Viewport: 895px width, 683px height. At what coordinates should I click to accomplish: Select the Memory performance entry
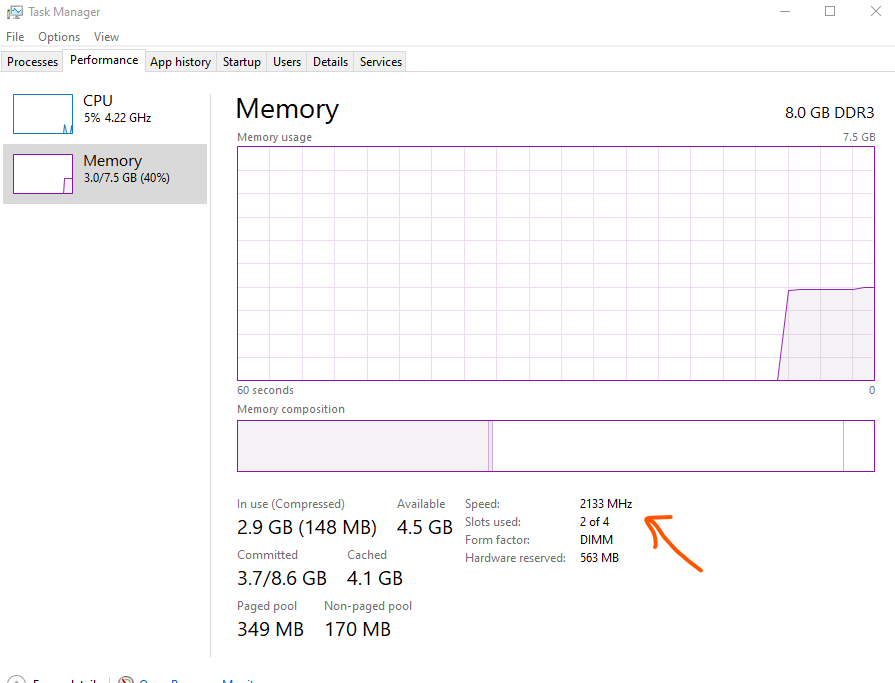pos(105,173)
